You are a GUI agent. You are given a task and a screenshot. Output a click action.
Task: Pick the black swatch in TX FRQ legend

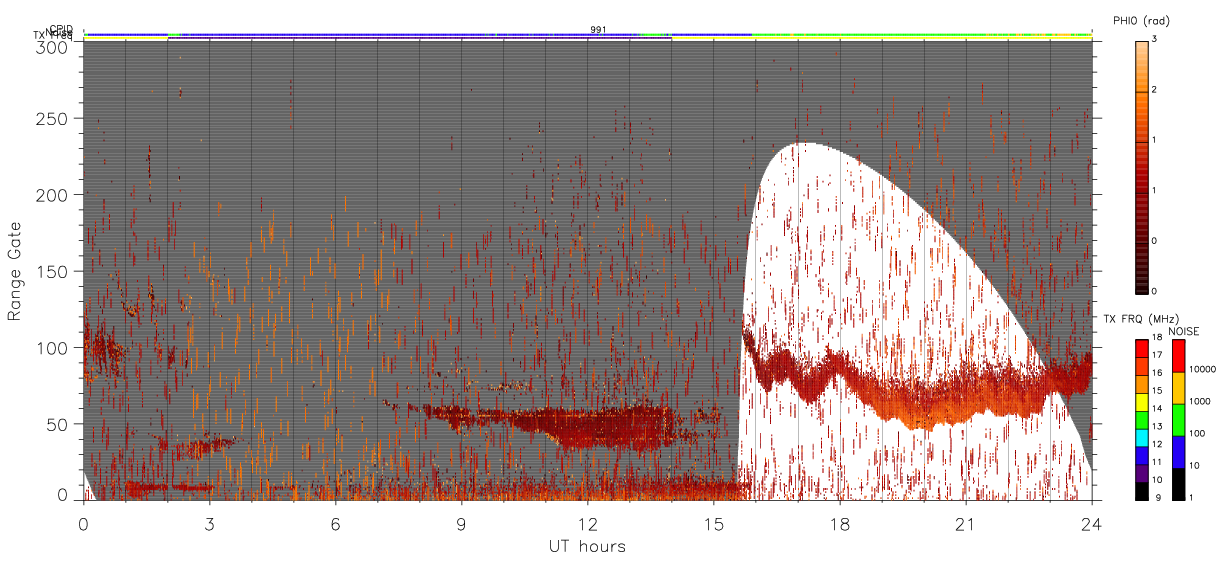pos(1142,492)
